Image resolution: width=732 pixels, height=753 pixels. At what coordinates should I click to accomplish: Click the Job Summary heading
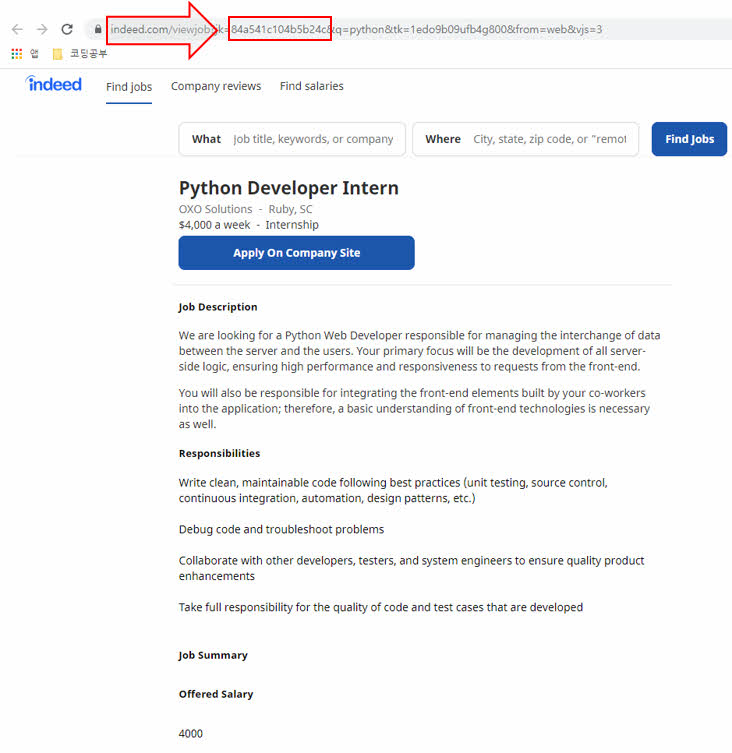coord(213,656)
